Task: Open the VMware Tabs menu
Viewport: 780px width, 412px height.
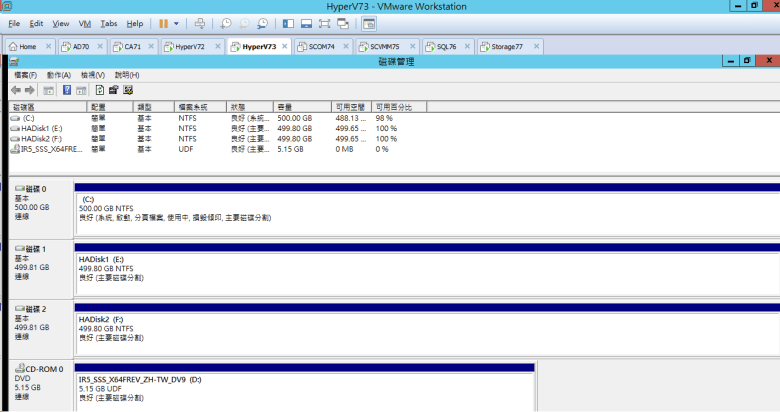Action: [x=108, y=23]
